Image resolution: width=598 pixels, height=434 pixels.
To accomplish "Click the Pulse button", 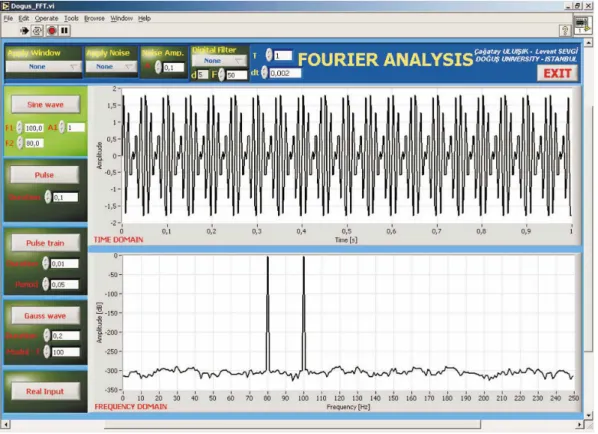I will pos(44,175).
